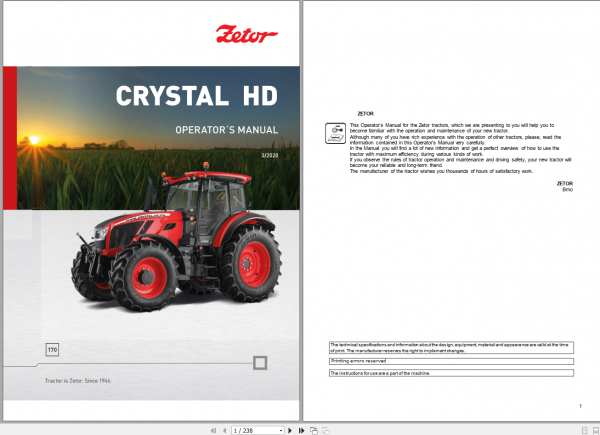Viewport: 600px width, 435px height.
Task: Click the CRYSTAL HD title text
Action: coord(197,96)
